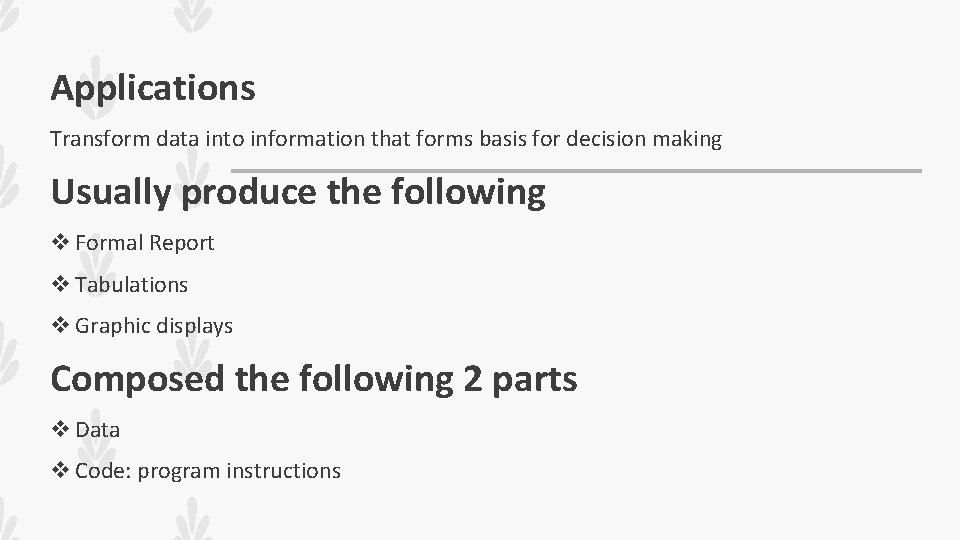Select the Formal Report text
This screenshot has width=960, height=540.
[144, 244]
